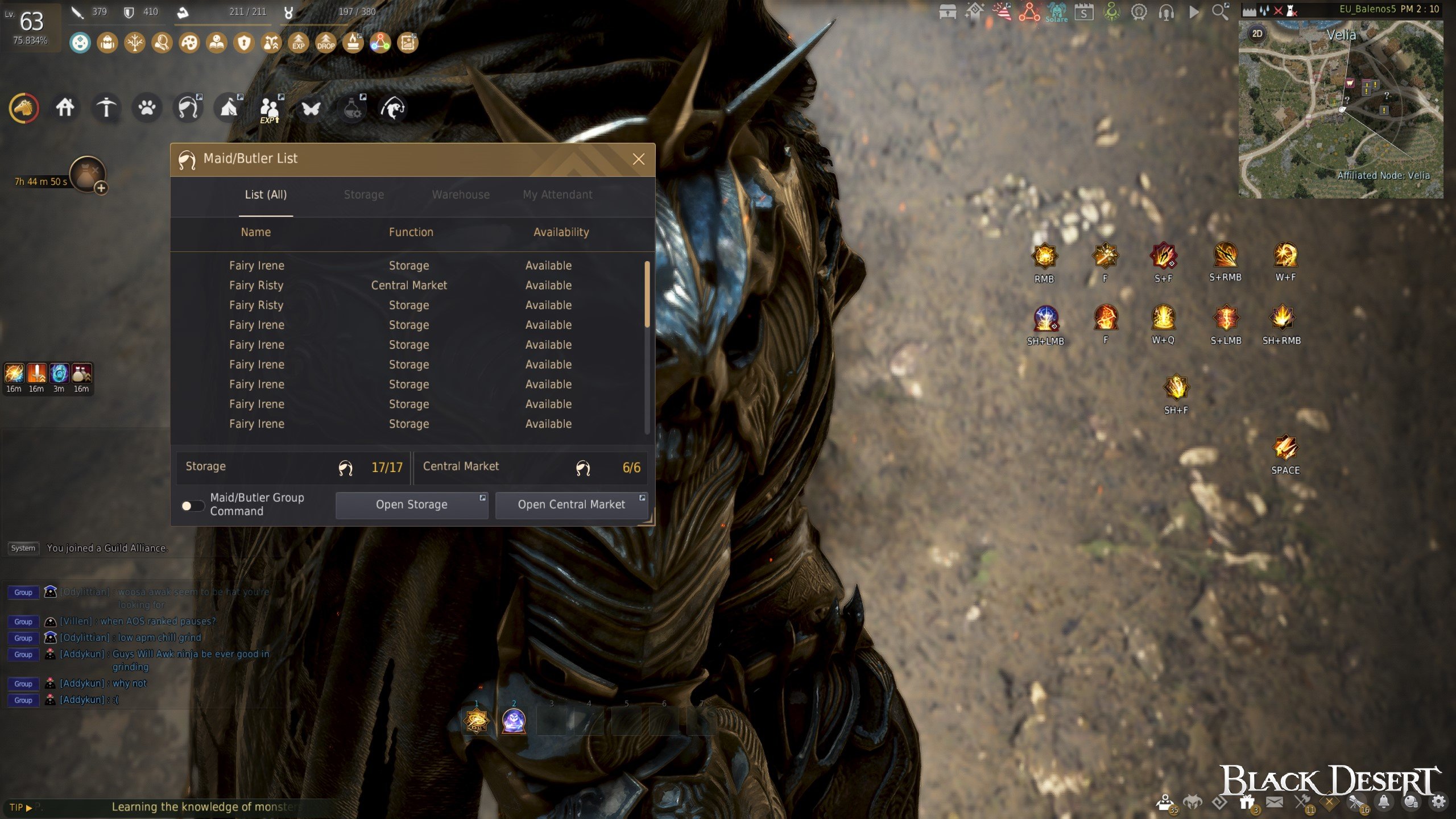
Task: Switch to the Warehouse tab
Action: pyautogui.click(x=461, y=195)
